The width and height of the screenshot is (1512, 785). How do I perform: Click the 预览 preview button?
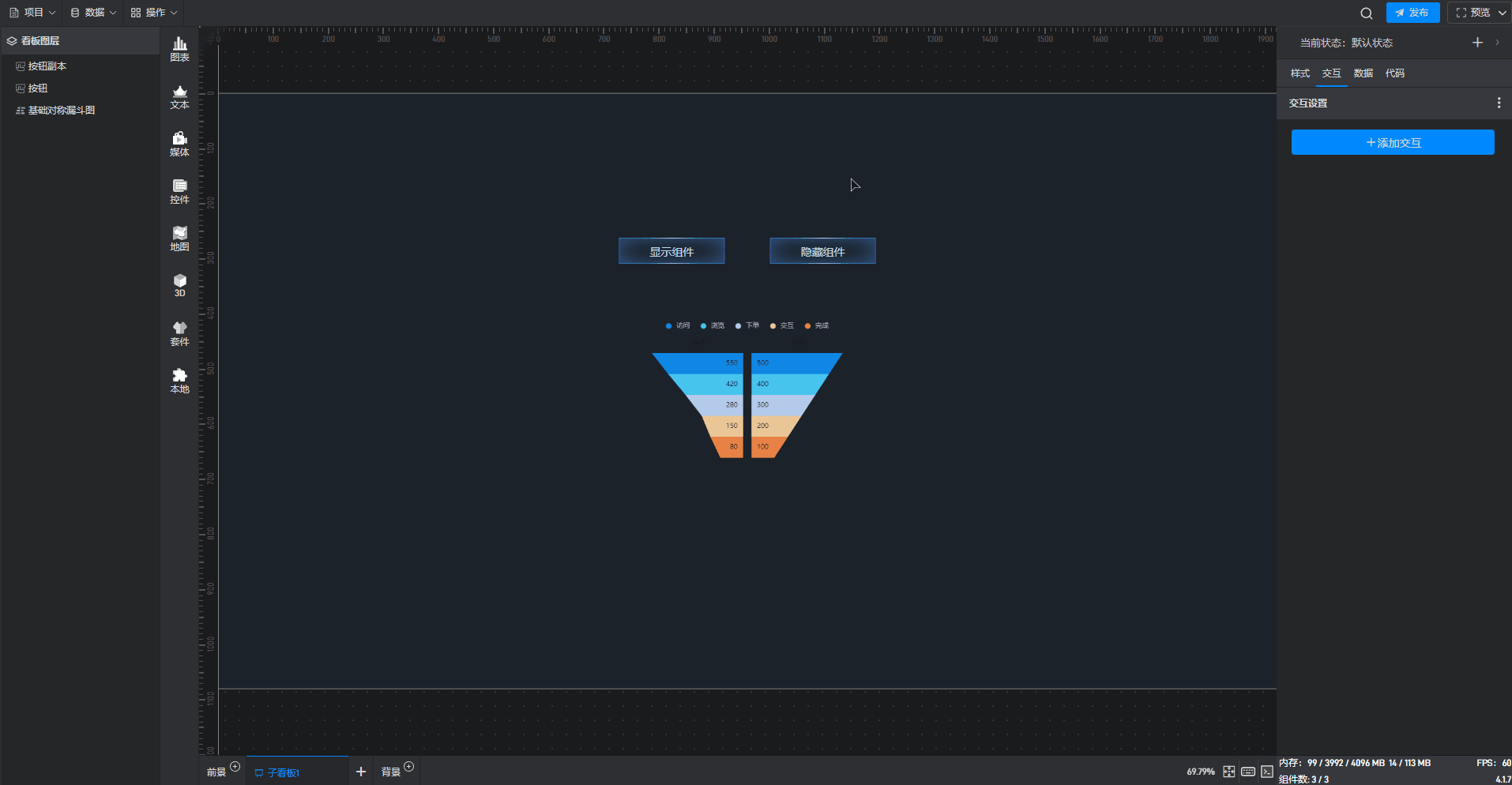click(1473, 13)
